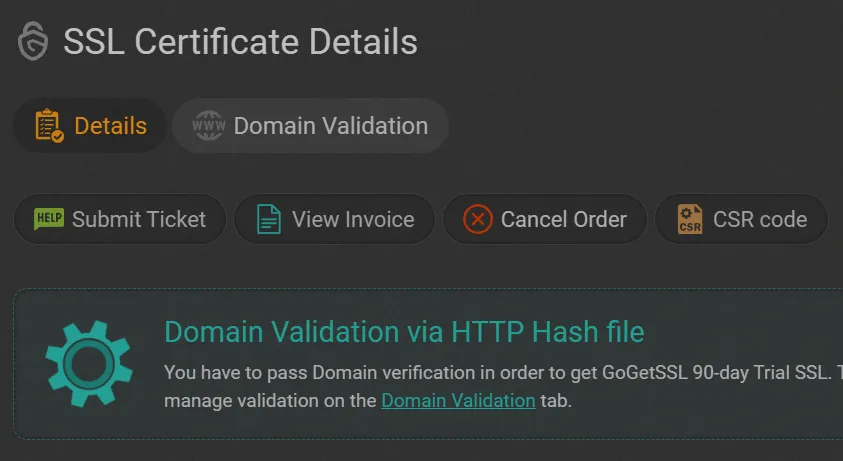Viewport: 843px width, 461px height.
Task: Follow the underlined Domain Validation link
Action: click(458, 401)
